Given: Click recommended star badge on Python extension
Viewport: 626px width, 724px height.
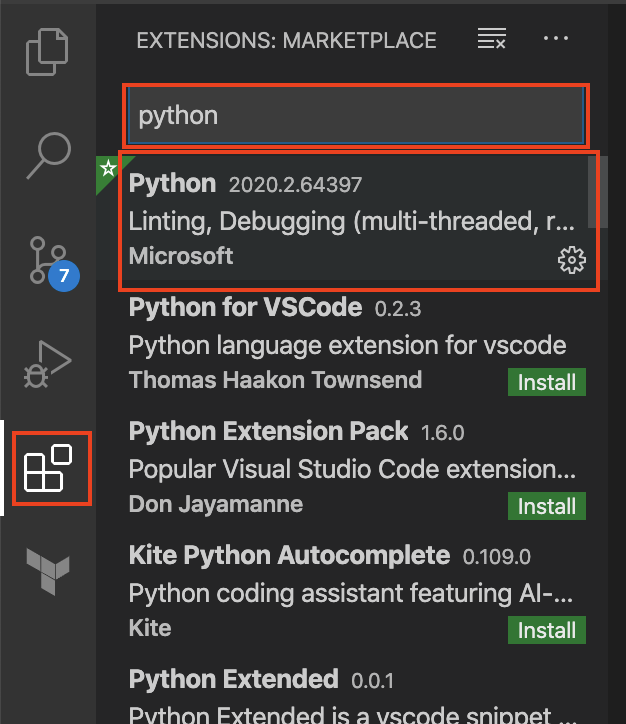Looking at the screenshot, I should tap(108, 168).
